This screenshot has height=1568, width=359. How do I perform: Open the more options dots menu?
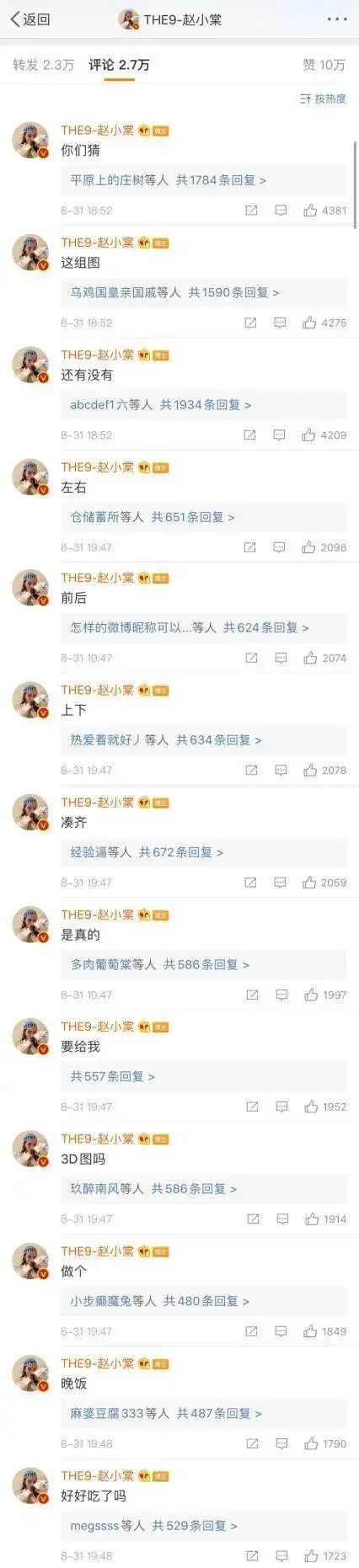[335, 19]
